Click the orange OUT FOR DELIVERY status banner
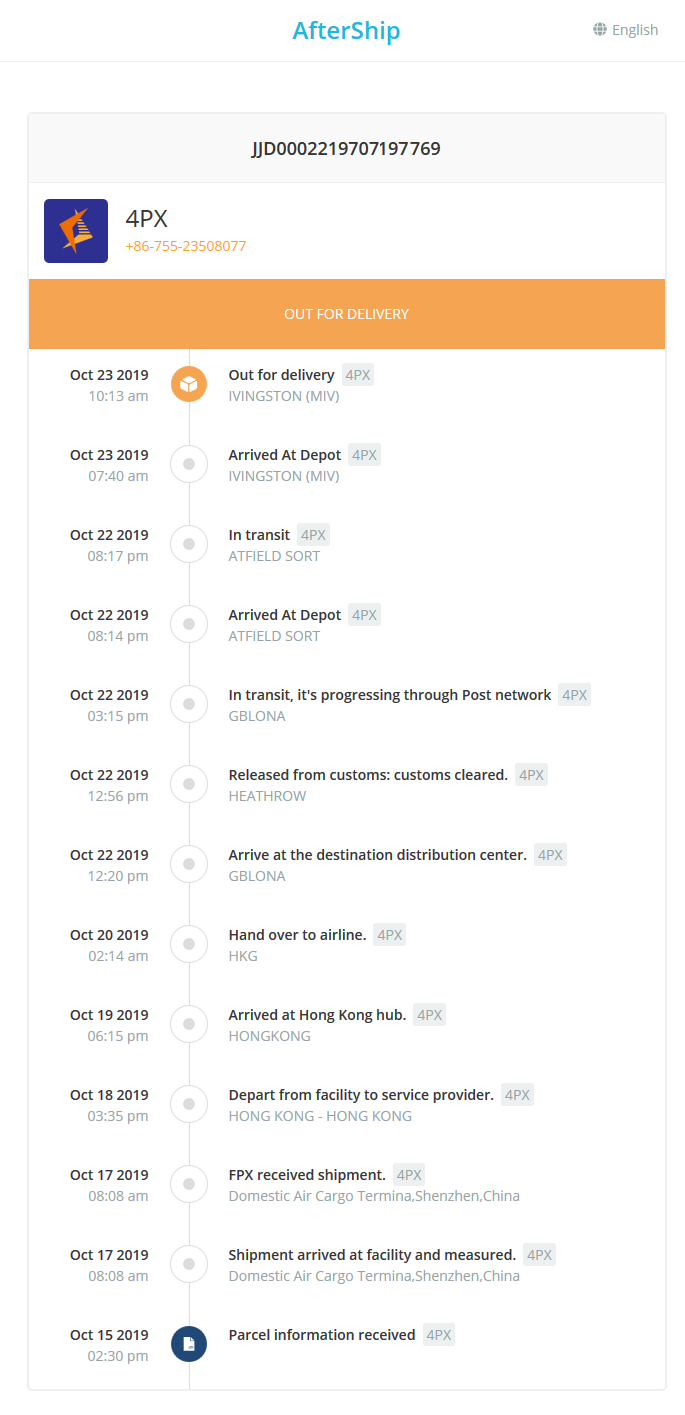Viewport: 685px width, 1415px height. coord(346,314)
